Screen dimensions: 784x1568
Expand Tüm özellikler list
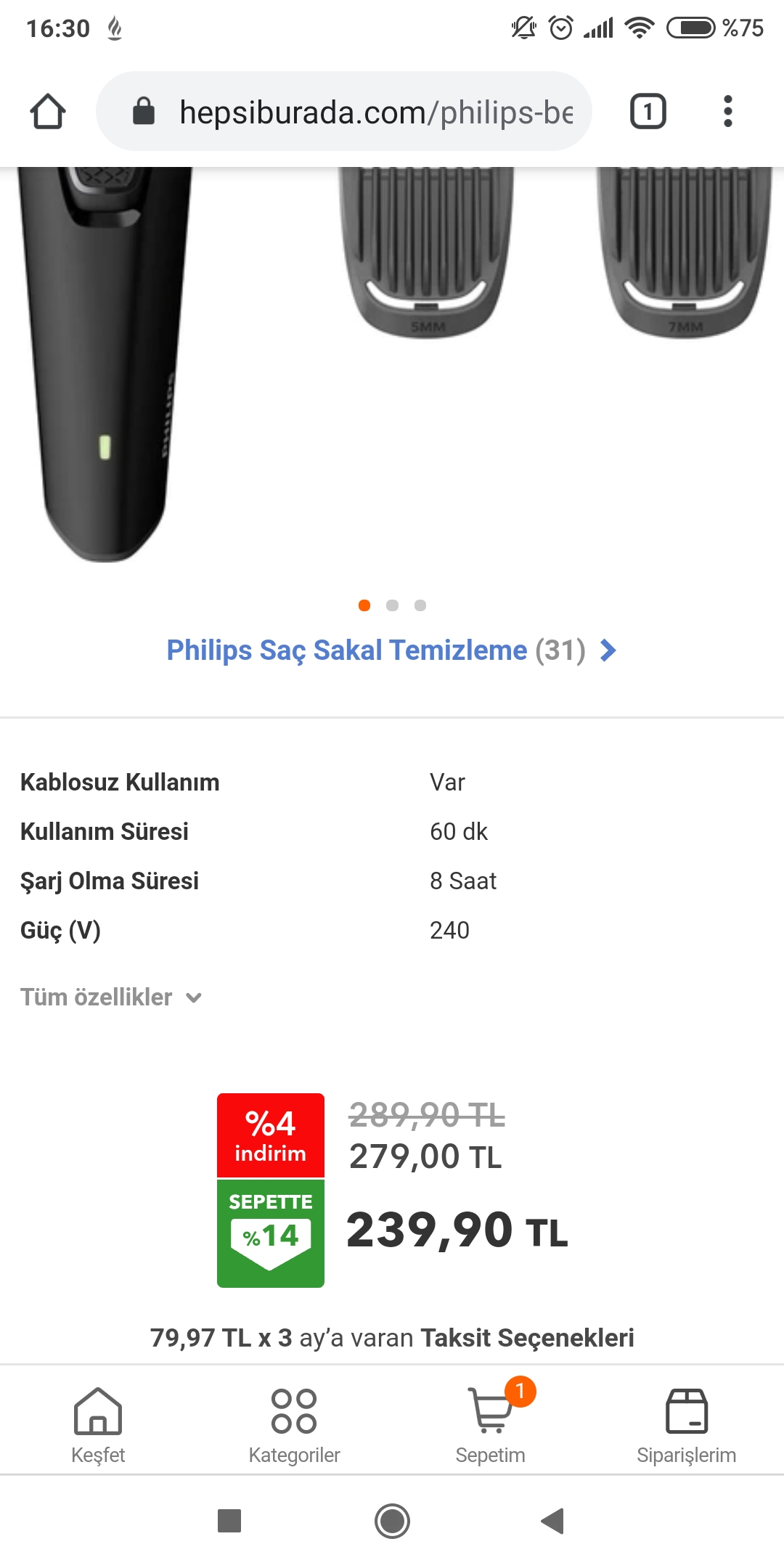pyautogui.click(x=111, y=997)
